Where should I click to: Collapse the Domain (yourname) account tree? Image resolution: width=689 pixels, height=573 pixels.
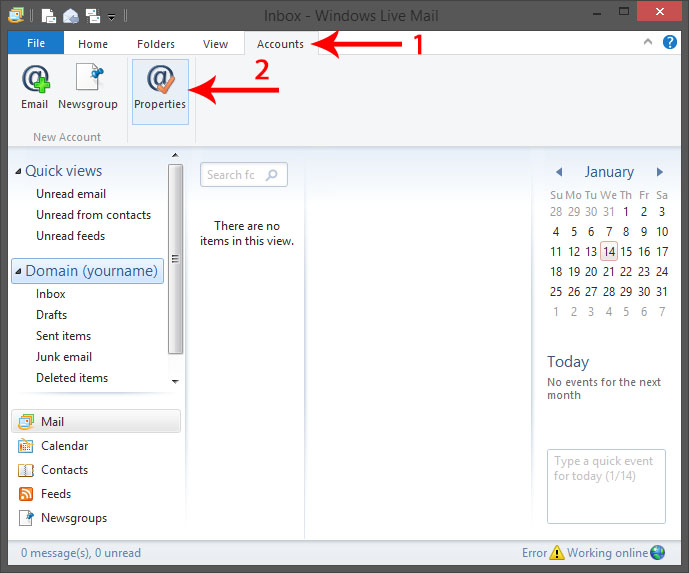click(18, 272)
